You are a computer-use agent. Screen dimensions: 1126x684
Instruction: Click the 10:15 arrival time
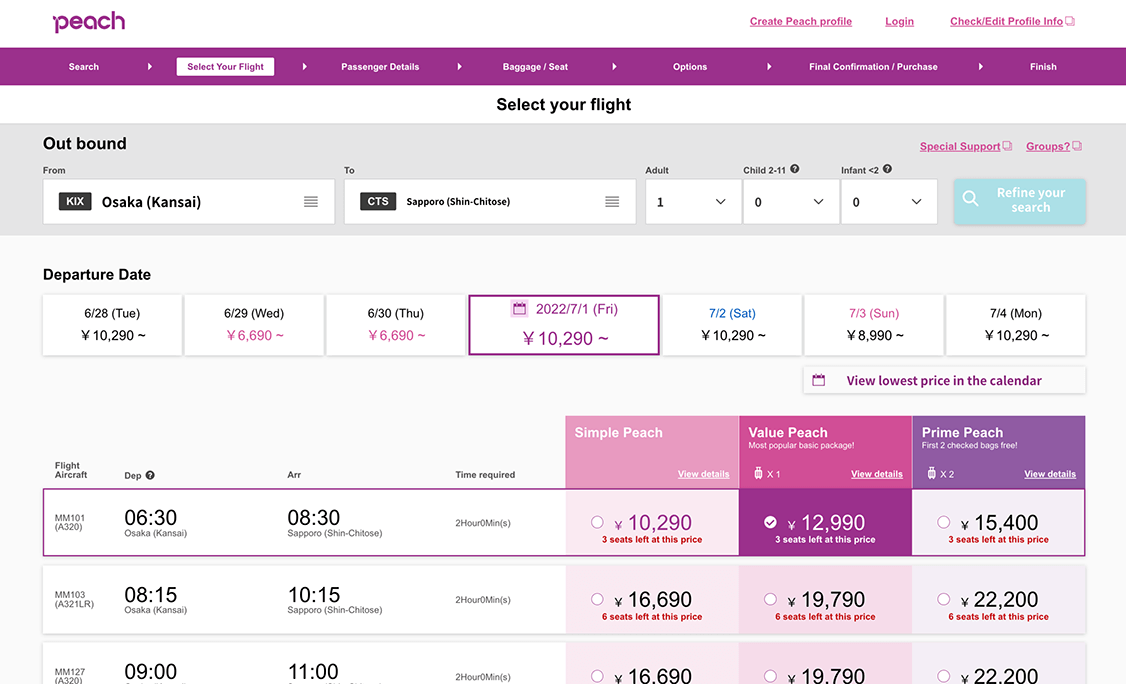coord(314,595)
